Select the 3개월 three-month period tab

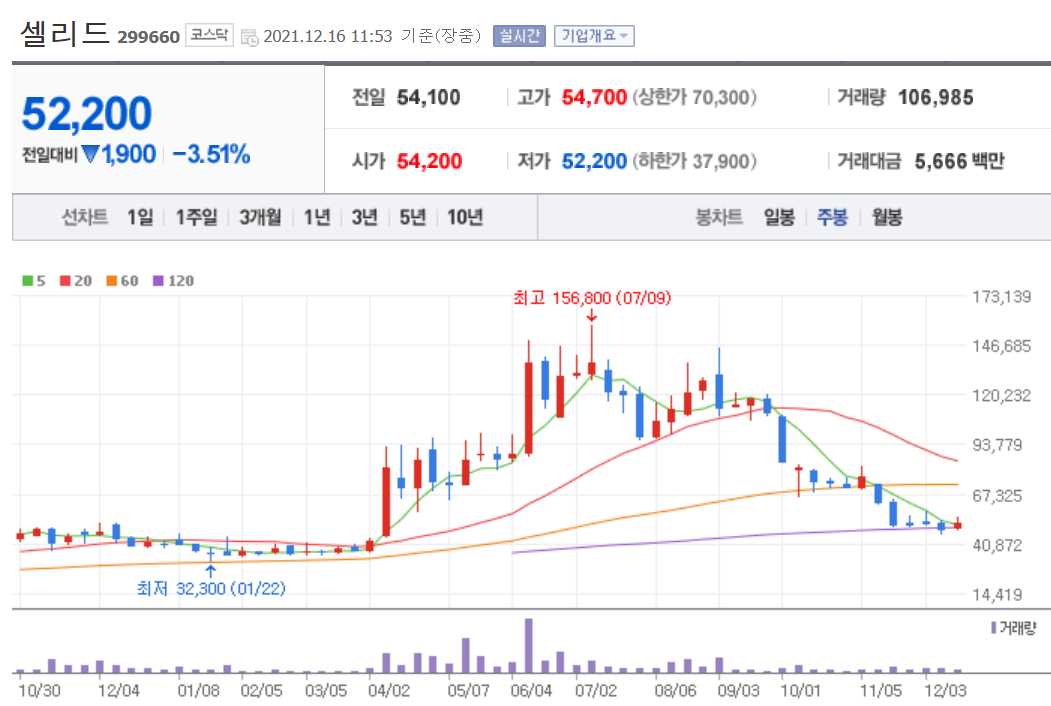coord(260,216)
